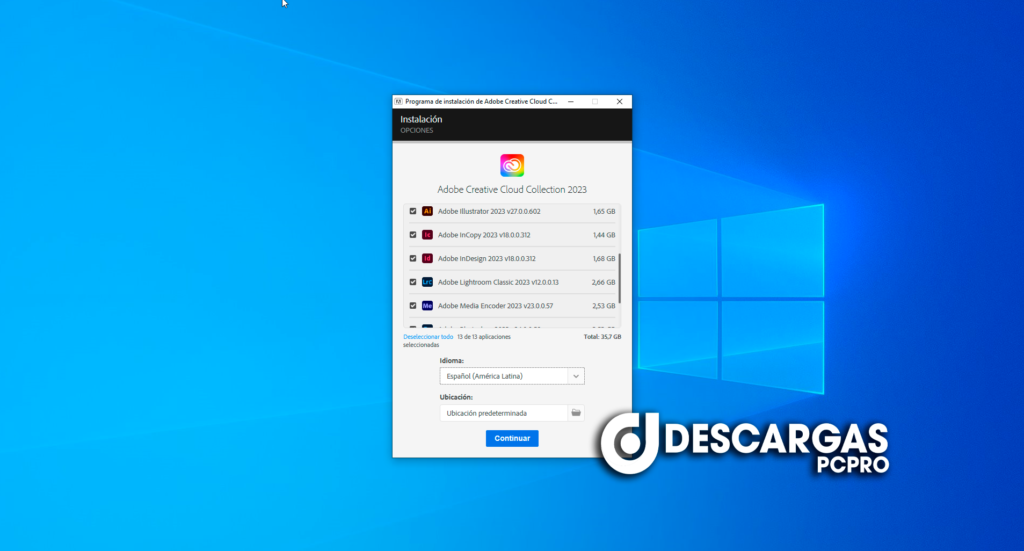
Task: Click the 1,65 GB size value
Action: coord(603,211)
